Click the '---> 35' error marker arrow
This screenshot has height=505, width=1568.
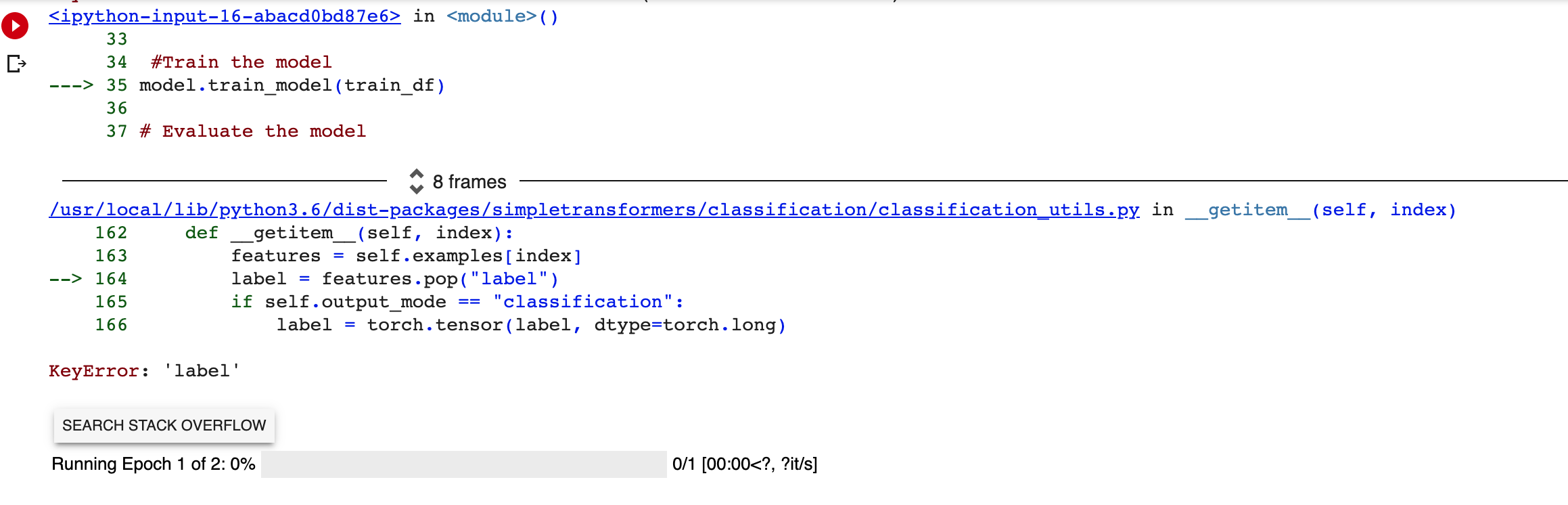pyautogui.click(x=74, y=85)
